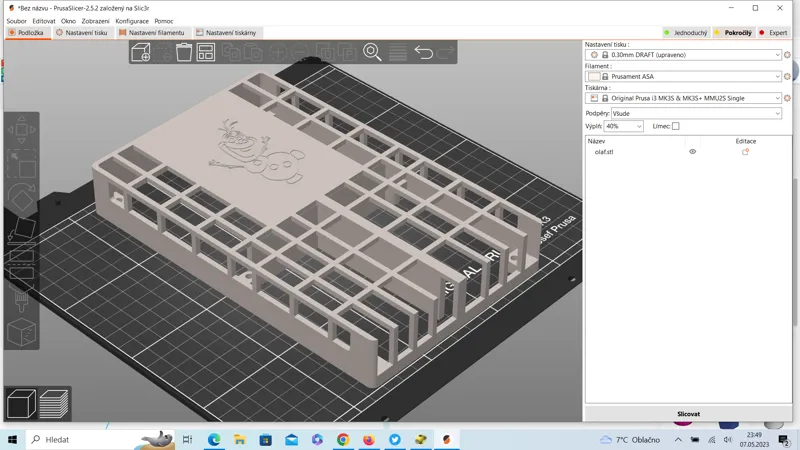Image resolution: width=800 pixels, height=450 pixels.
Task: Click the filament color swatch
Action: pos(594,77)
